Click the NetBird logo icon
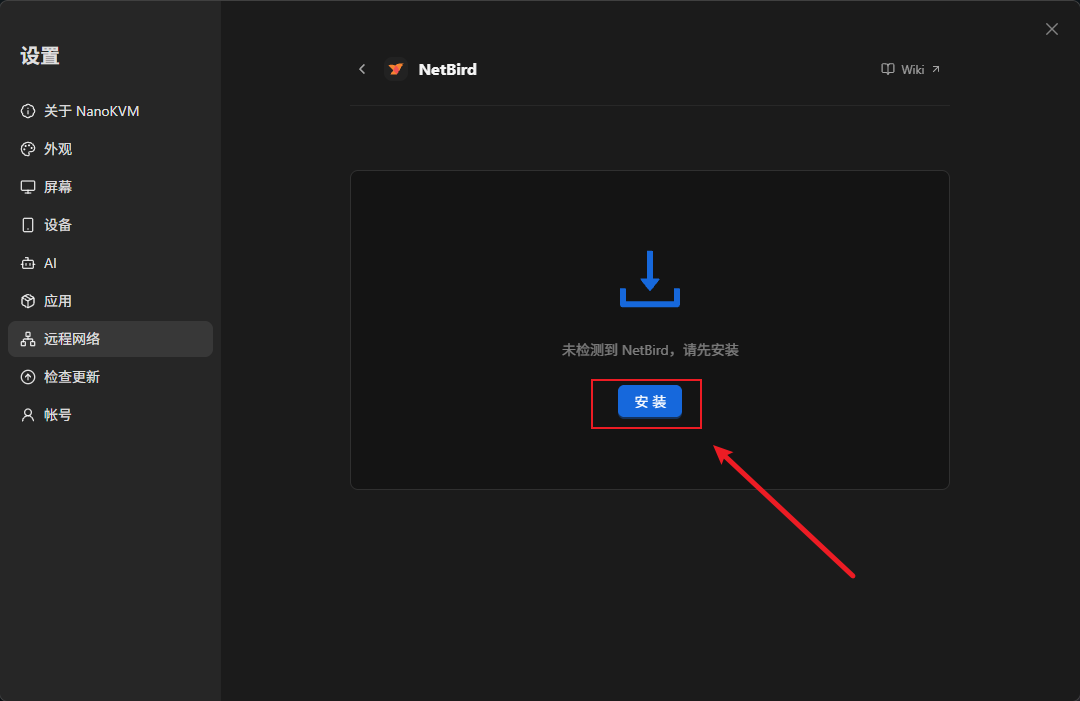The height and width of the screenshot is (701, 1080). 395,69
